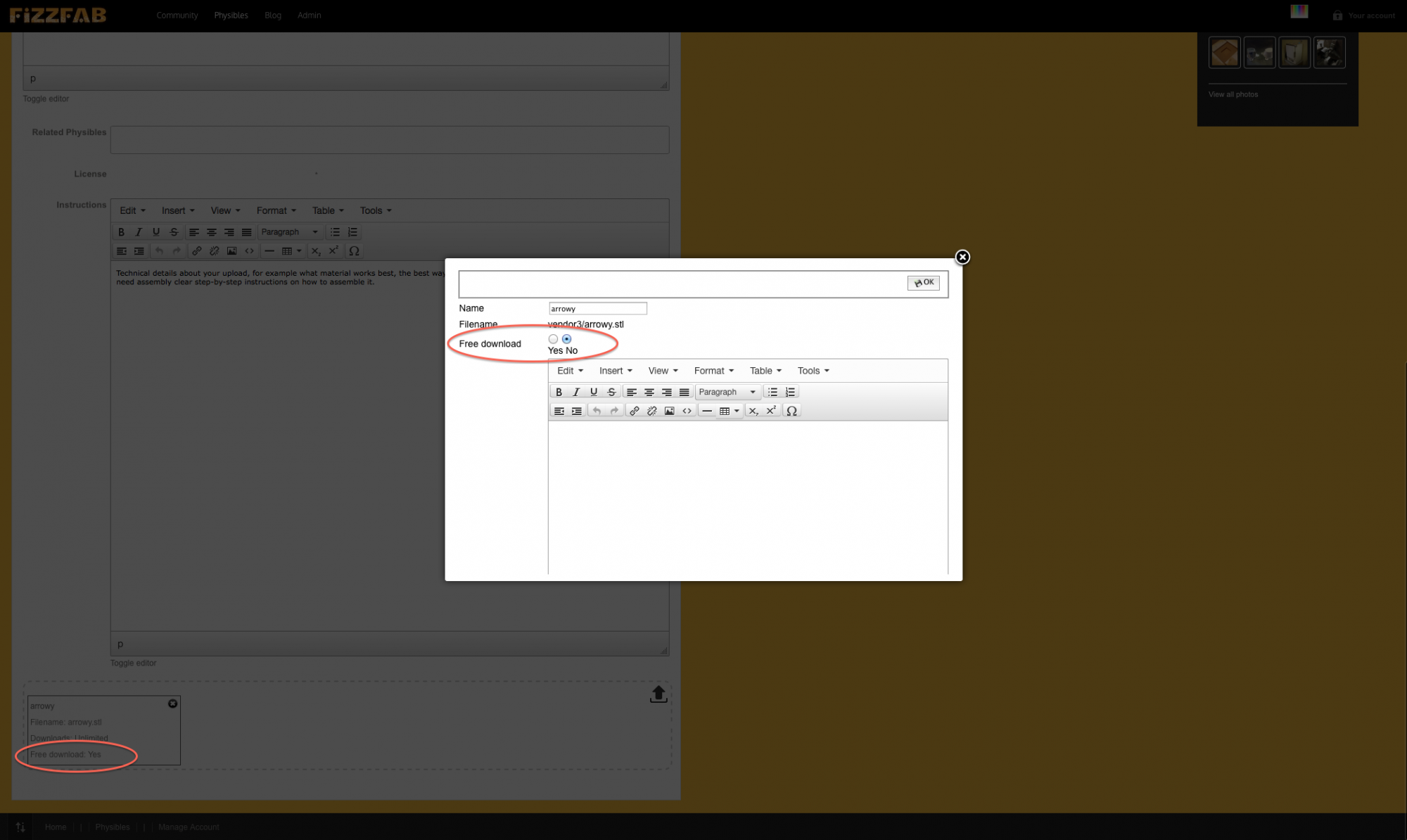1407x840 pixels.
Task: Remove the arrowy file card
Action: [x=173, y=704]
